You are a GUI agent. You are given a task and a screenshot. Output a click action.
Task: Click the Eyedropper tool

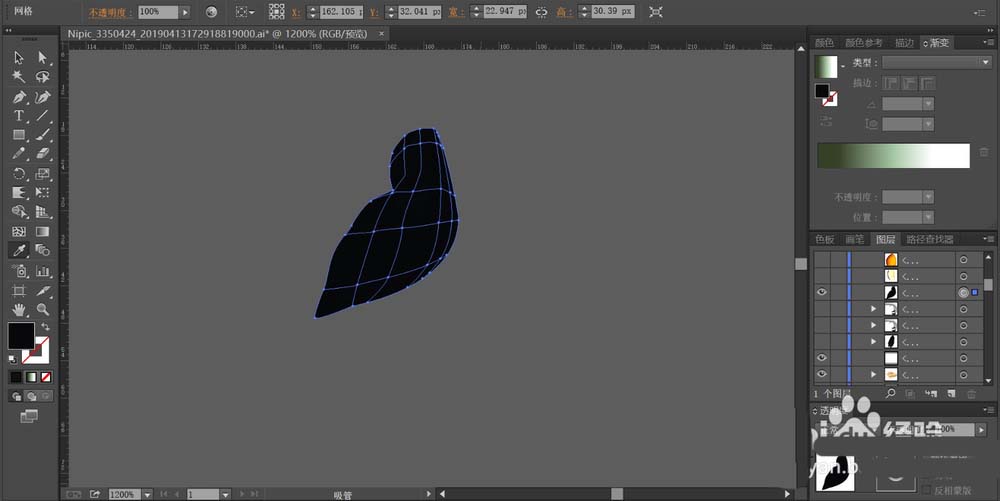pyautogui.click(x=18, y=250)
